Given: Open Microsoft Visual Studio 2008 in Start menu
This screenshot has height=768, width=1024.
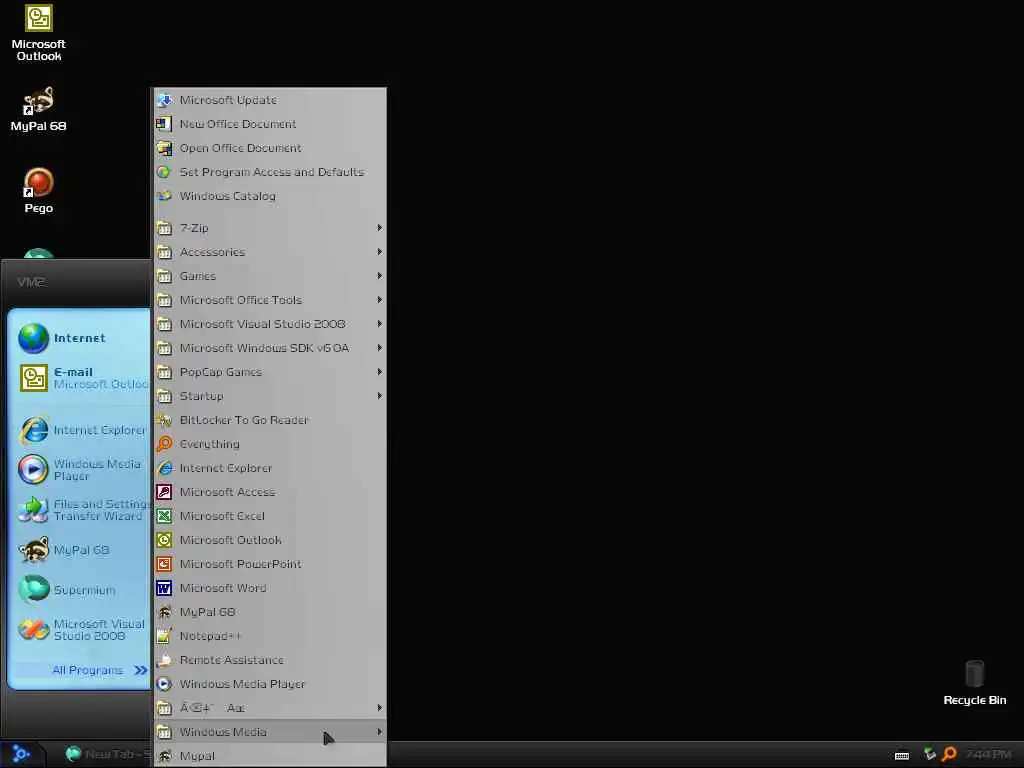Looking at the screenshot, I should tap(82, 630).
